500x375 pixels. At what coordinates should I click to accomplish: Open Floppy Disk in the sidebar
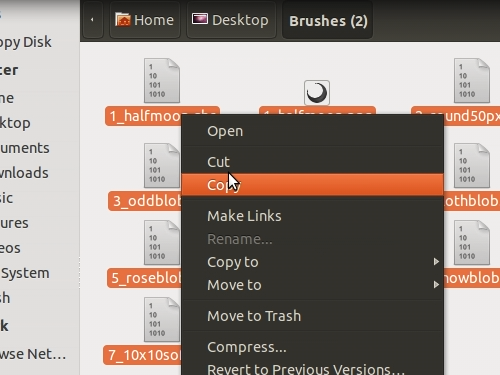pos(26,42)
